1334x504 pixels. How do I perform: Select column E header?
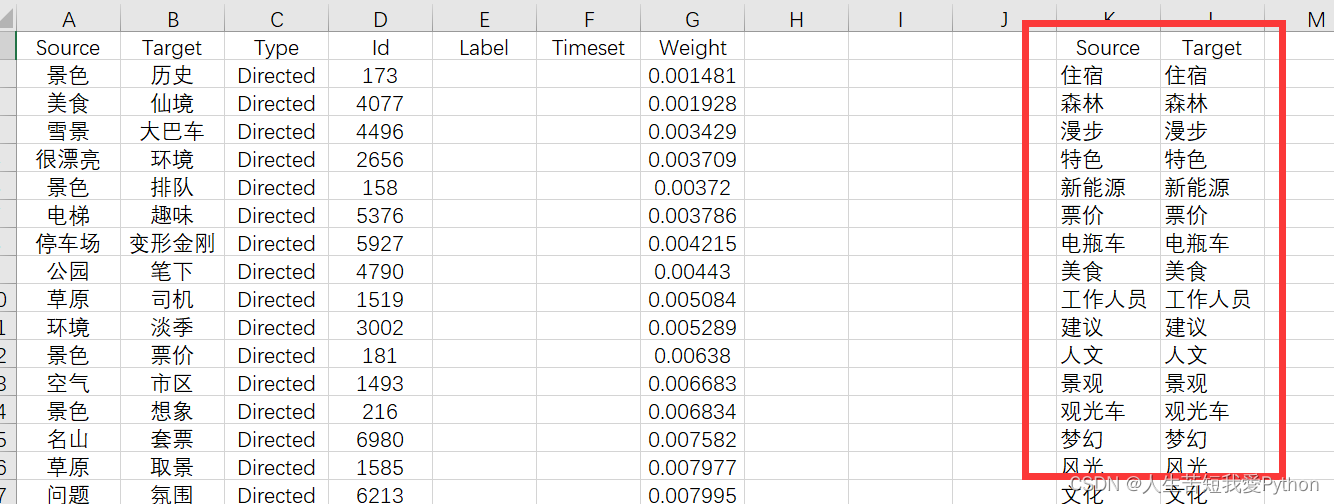pos(484,19)
